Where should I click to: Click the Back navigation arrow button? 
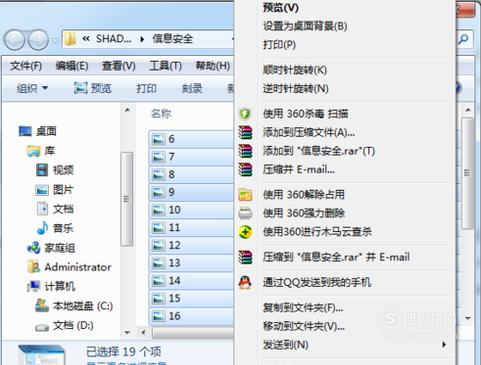14,40
